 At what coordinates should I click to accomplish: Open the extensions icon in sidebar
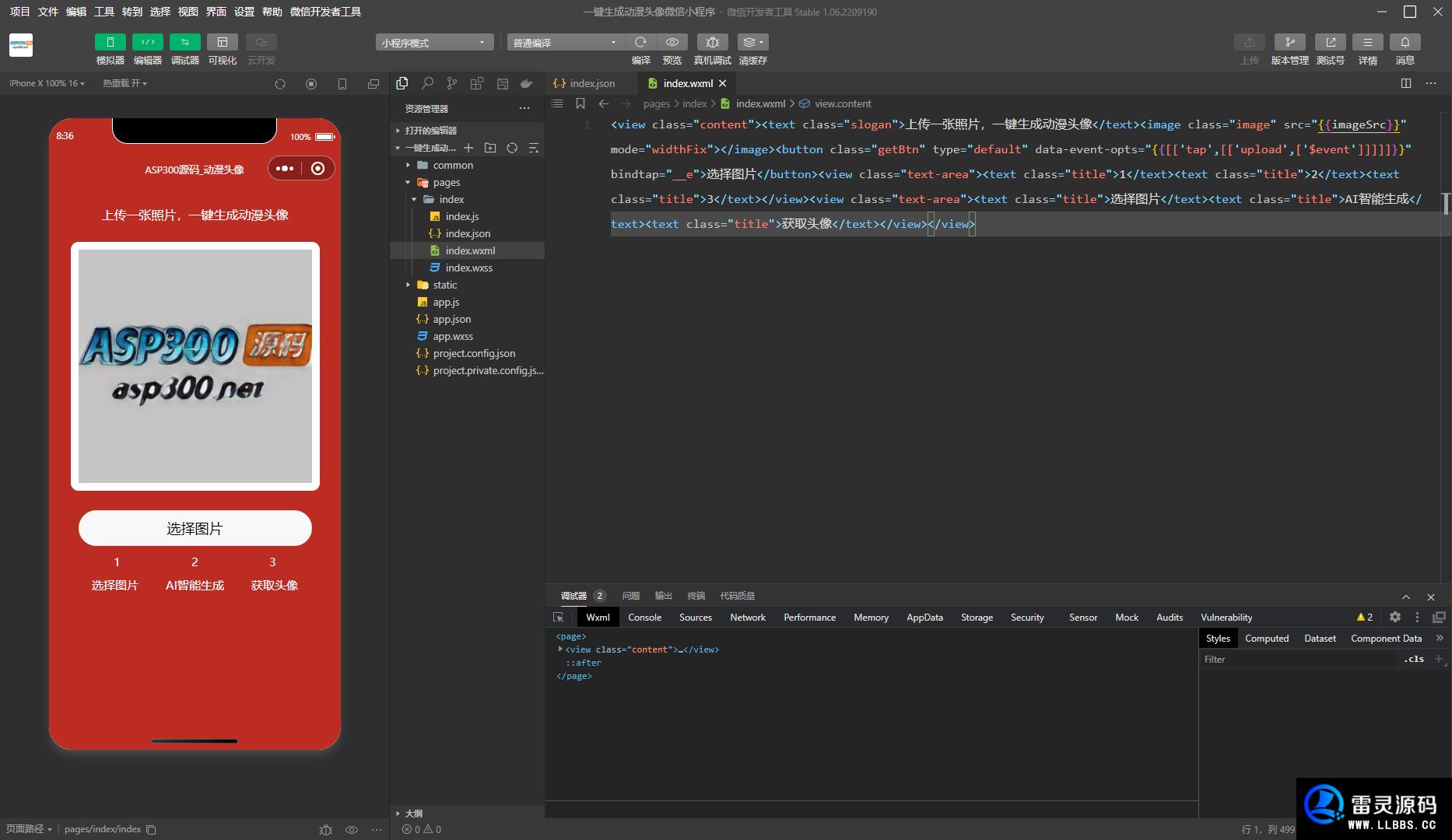477,83
